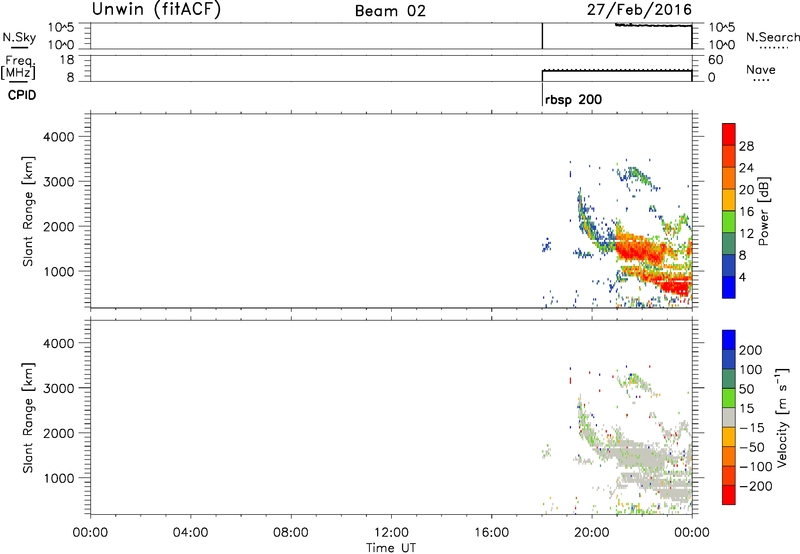Click the 'rbsp 200' CPID marker text
The height and width of the screenshot is (554, 800).
(x=573, y=99)
